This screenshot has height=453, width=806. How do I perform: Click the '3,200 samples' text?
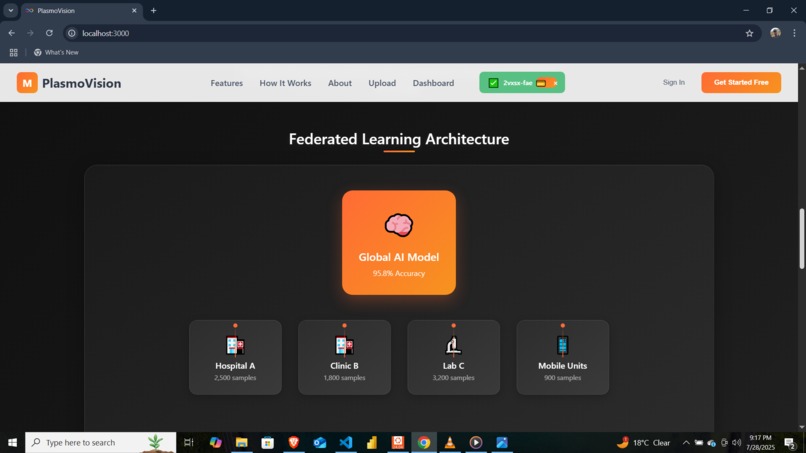(x=453, y=377)
